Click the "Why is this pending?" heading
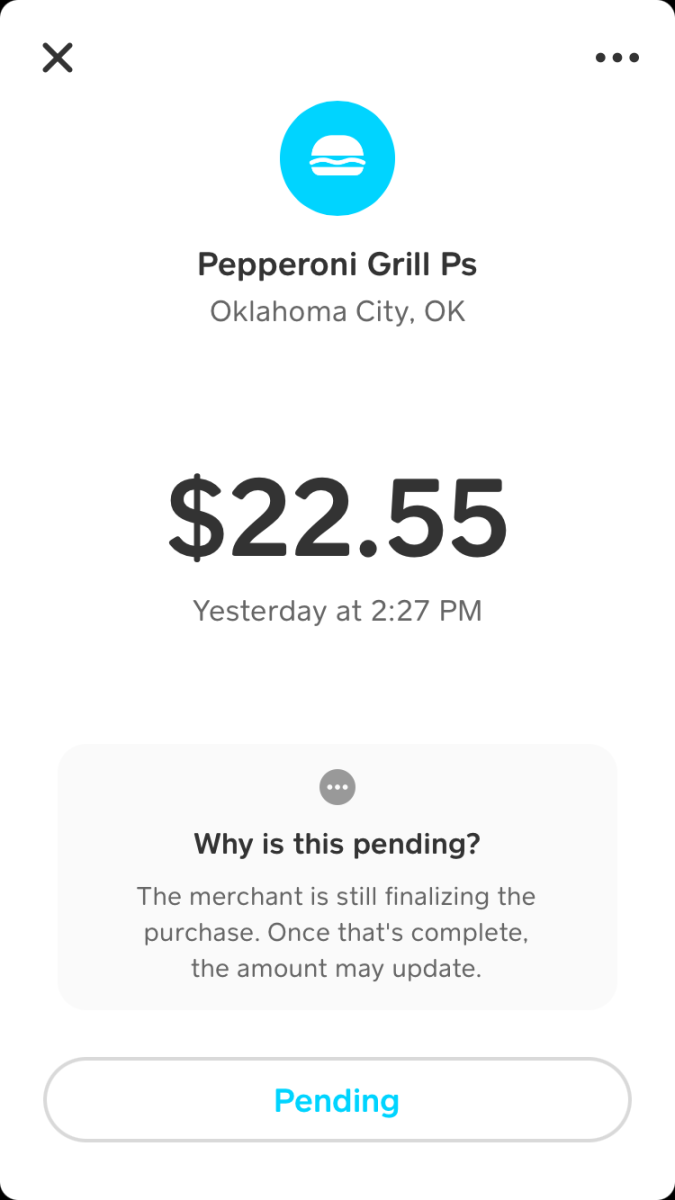 (337, 844)
